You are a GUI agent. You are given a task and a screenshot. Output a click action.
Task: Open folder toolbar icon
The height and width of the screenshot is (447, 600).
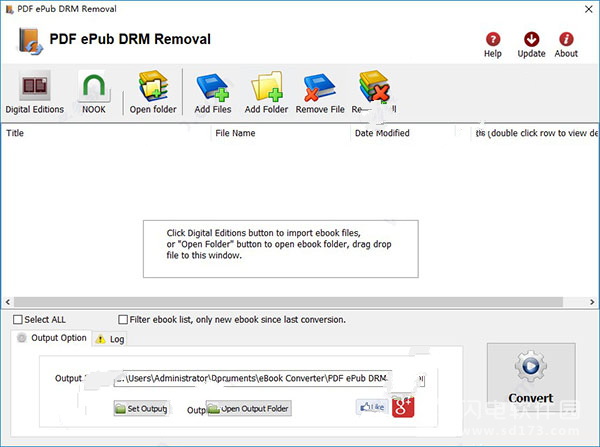pyautogui.click(x=153, y=93)
